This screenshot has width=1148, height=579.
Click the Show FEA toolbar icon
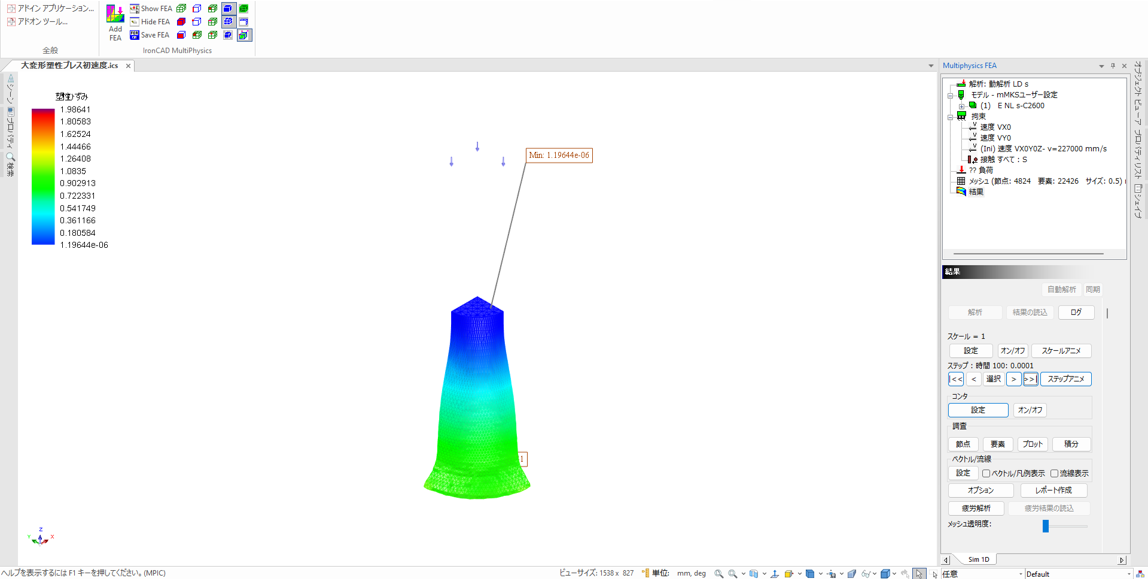coord(135,9)
